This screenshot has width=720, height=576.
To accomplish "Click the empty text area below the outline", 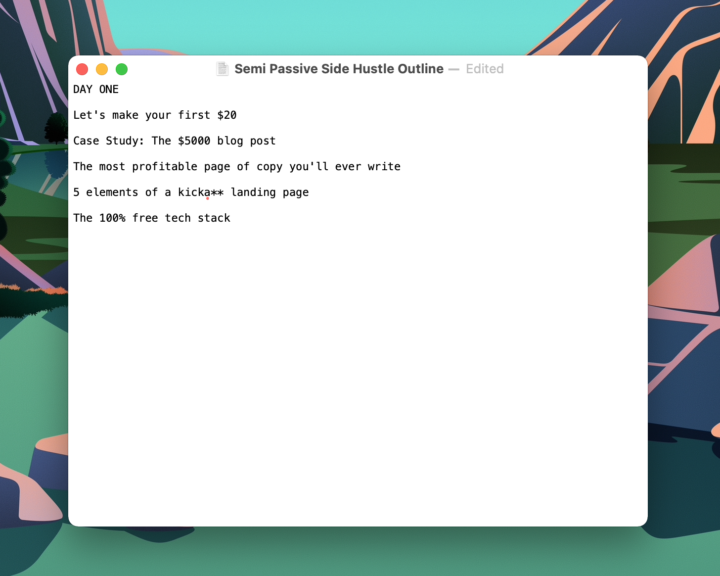I will (358, 377).
